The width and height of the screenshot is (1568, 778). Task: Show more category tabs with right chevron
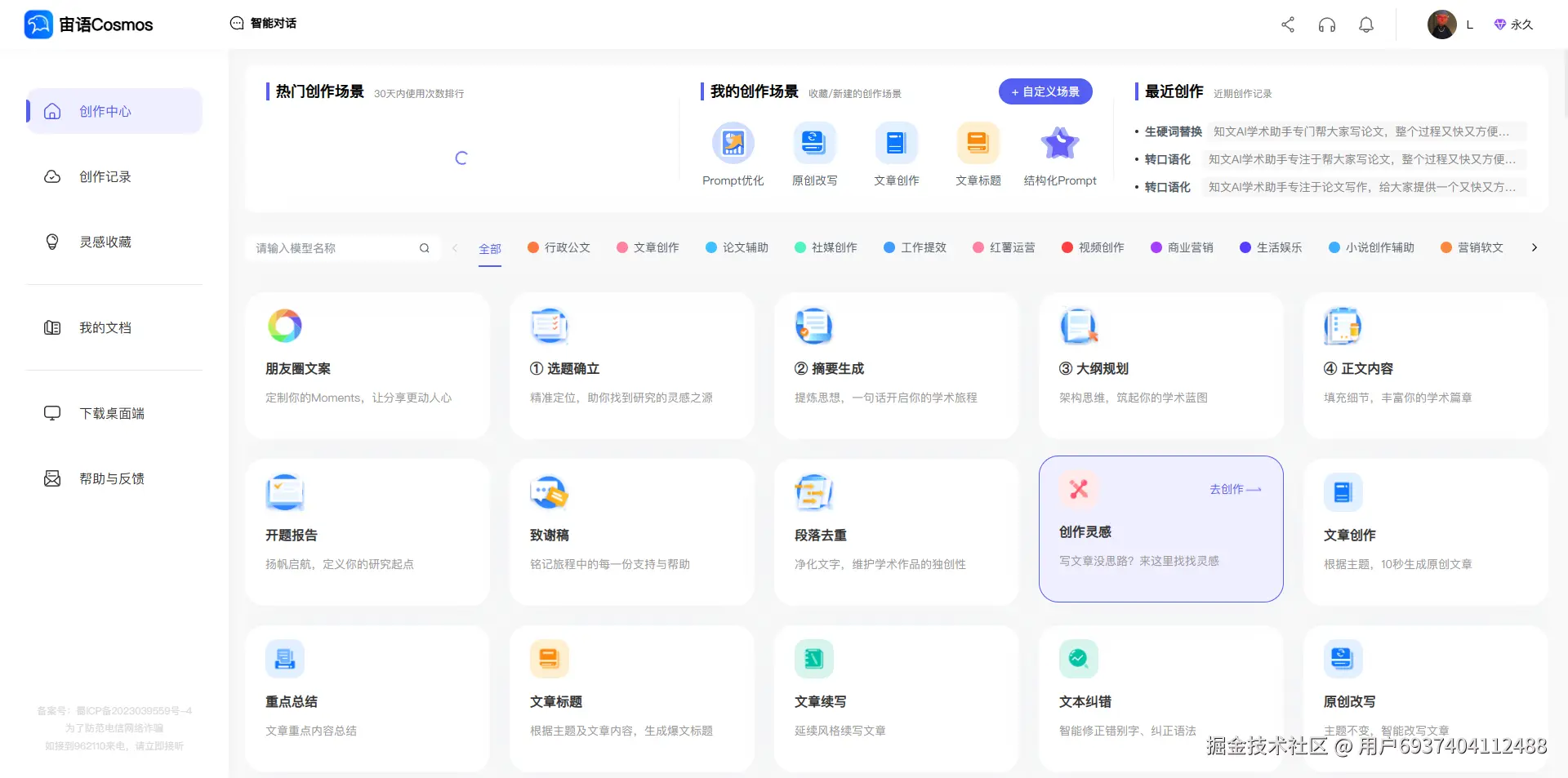coord(1535,247)
